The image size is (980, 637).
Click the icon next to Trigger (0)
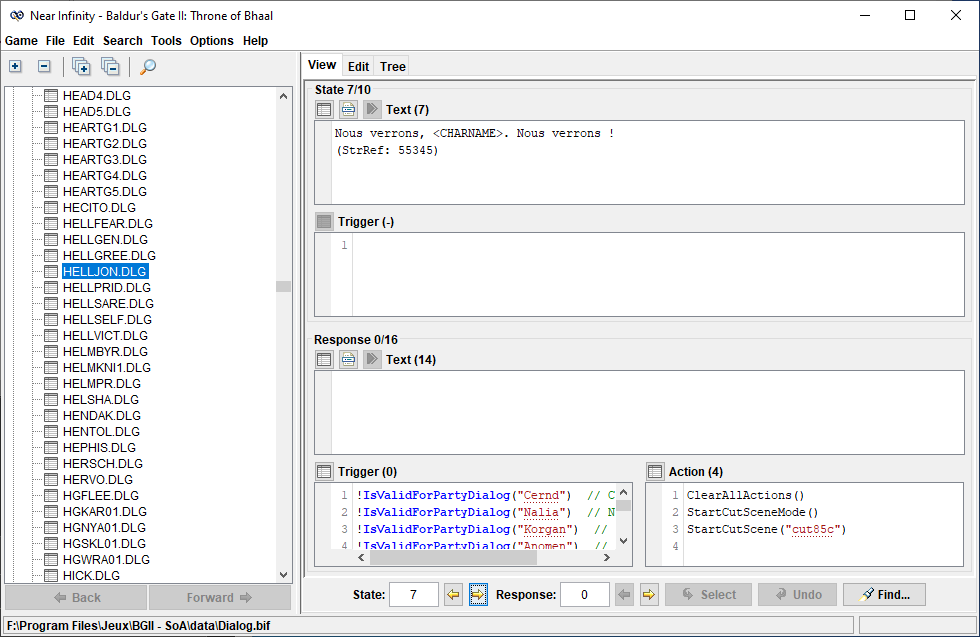(324, 471)
